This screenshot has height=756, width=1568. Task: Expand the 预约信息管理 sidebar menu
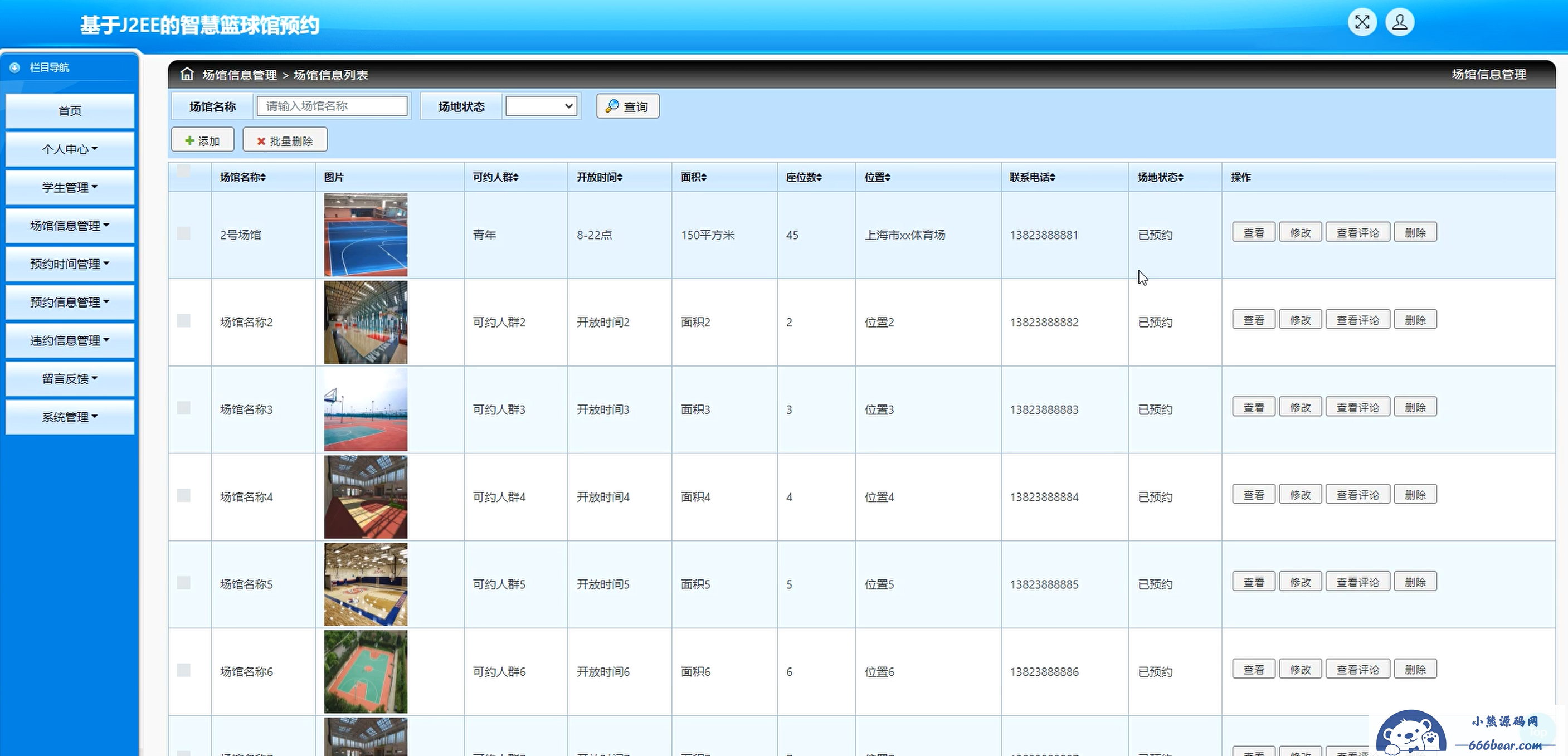70,303
